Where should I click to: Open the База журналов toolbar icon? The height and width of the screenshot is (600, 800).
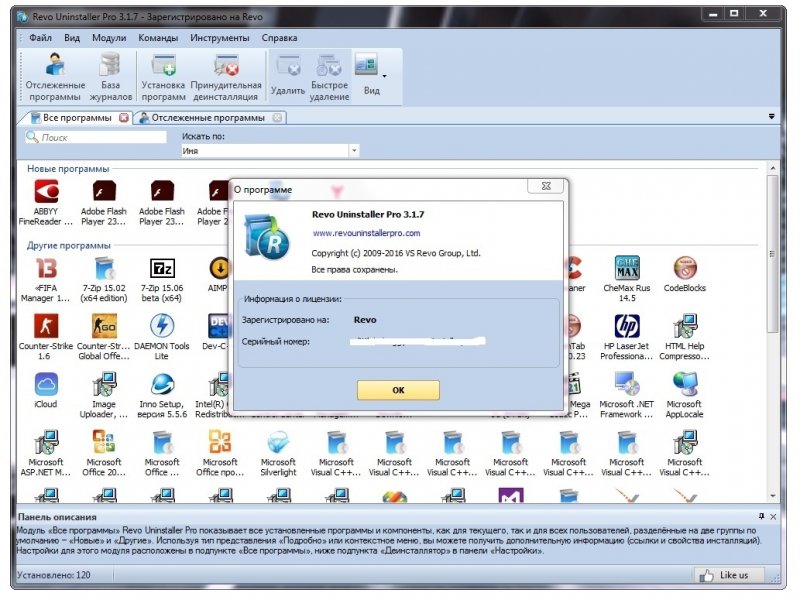point(111,77)
